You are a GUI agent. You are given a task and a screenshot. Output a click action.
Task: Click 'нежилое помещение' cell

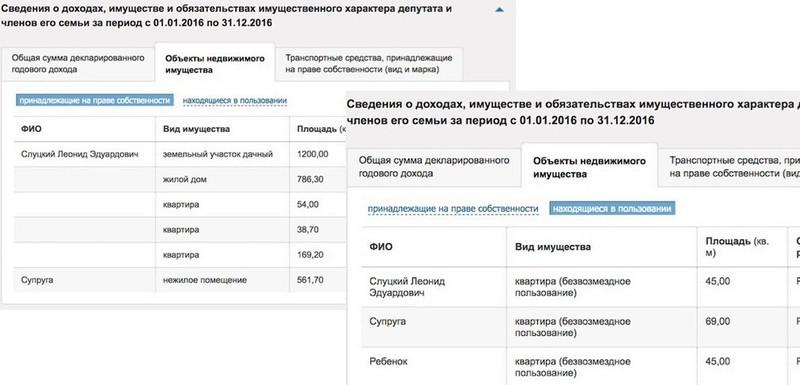point(205,280)
